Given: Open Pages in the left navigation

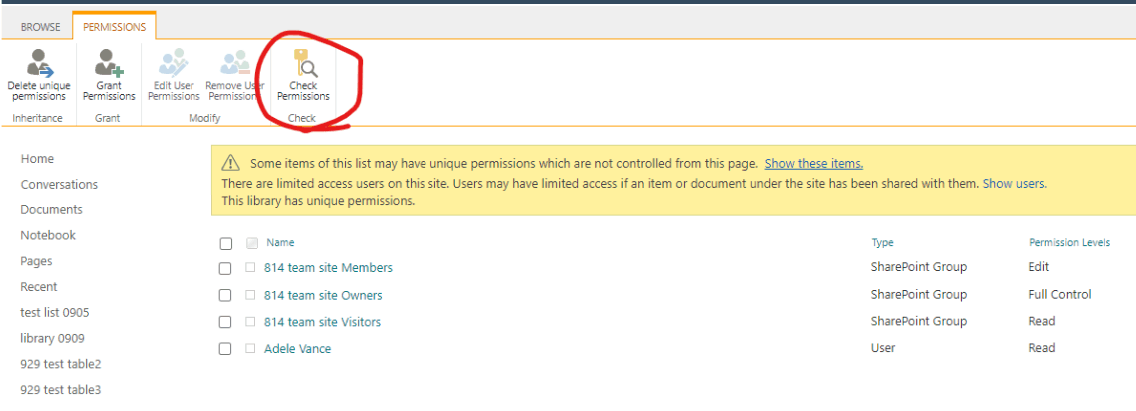Looking at the screenshot, I should 36,261.
